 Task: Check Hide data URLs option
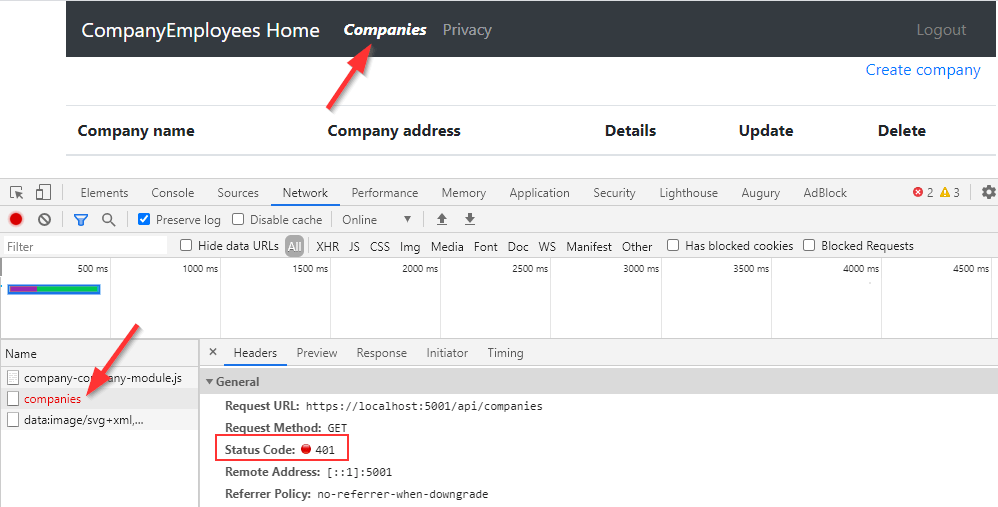(186, 246)
